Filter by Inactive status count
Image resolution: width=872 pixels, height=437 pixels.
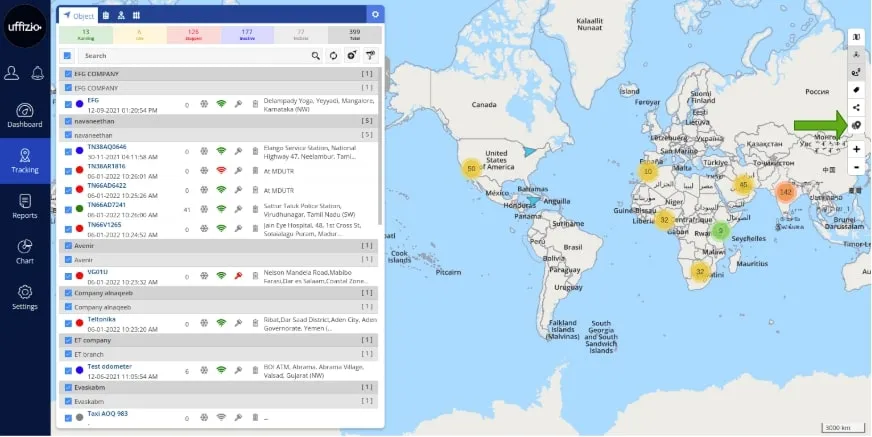pyautogui.click(x=247, y=36)
